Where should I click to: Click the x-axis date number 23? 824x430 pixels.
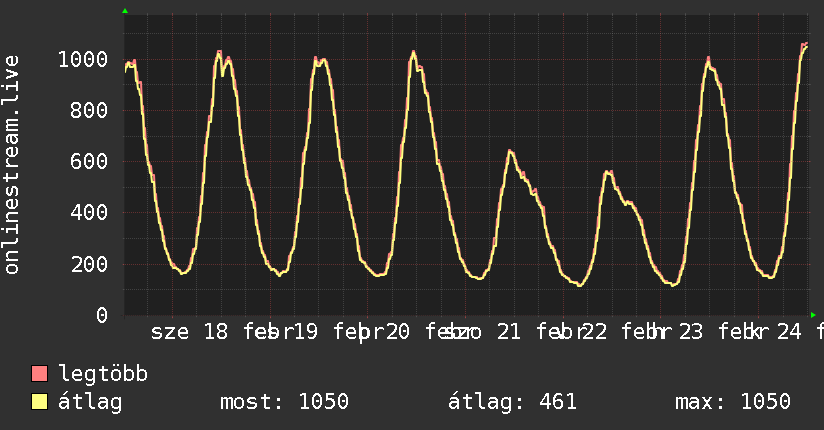click(691, 332)
